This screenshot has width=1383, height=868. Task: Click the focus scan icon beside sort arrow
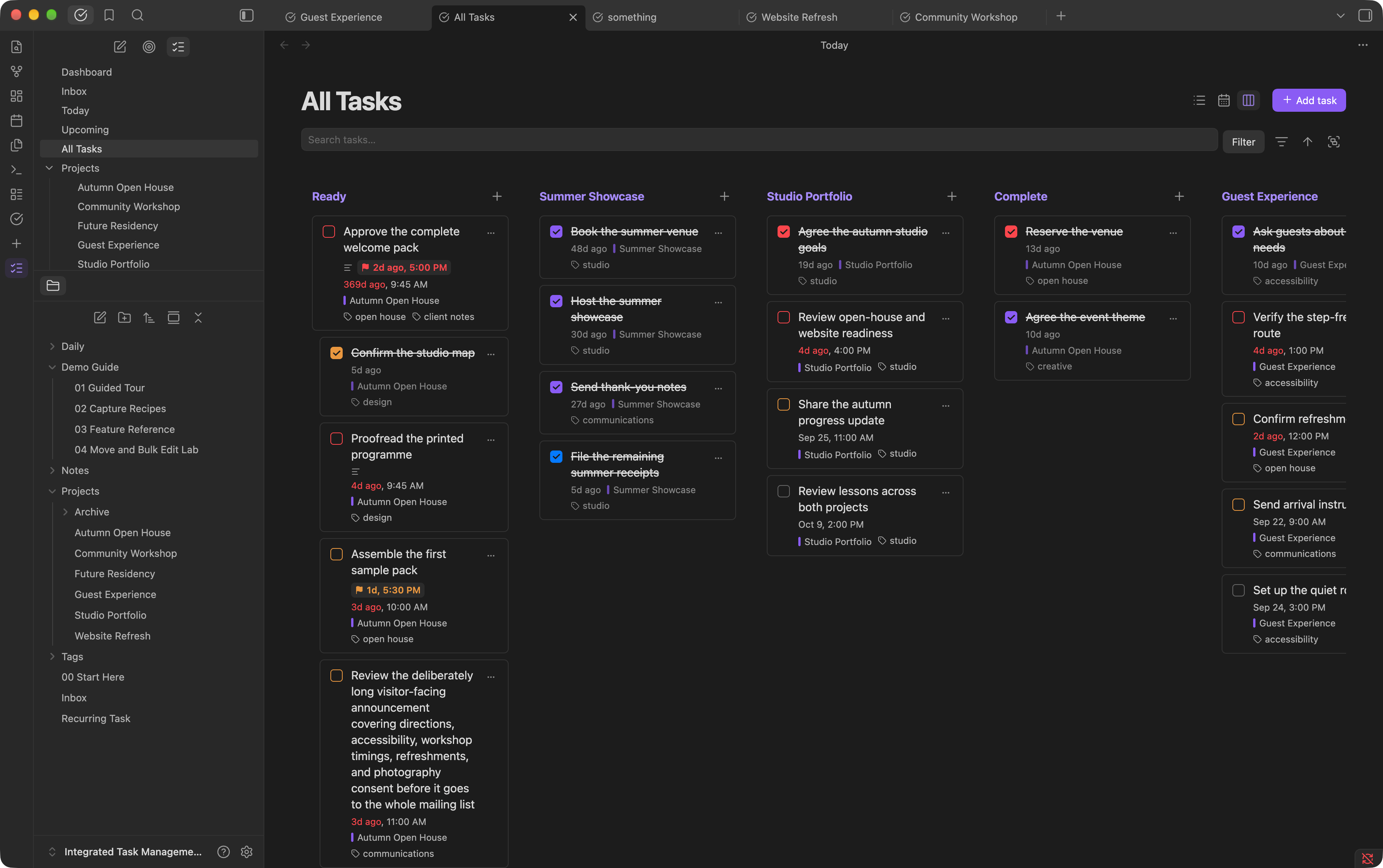pyautogui.click(x=1333, y=142)
